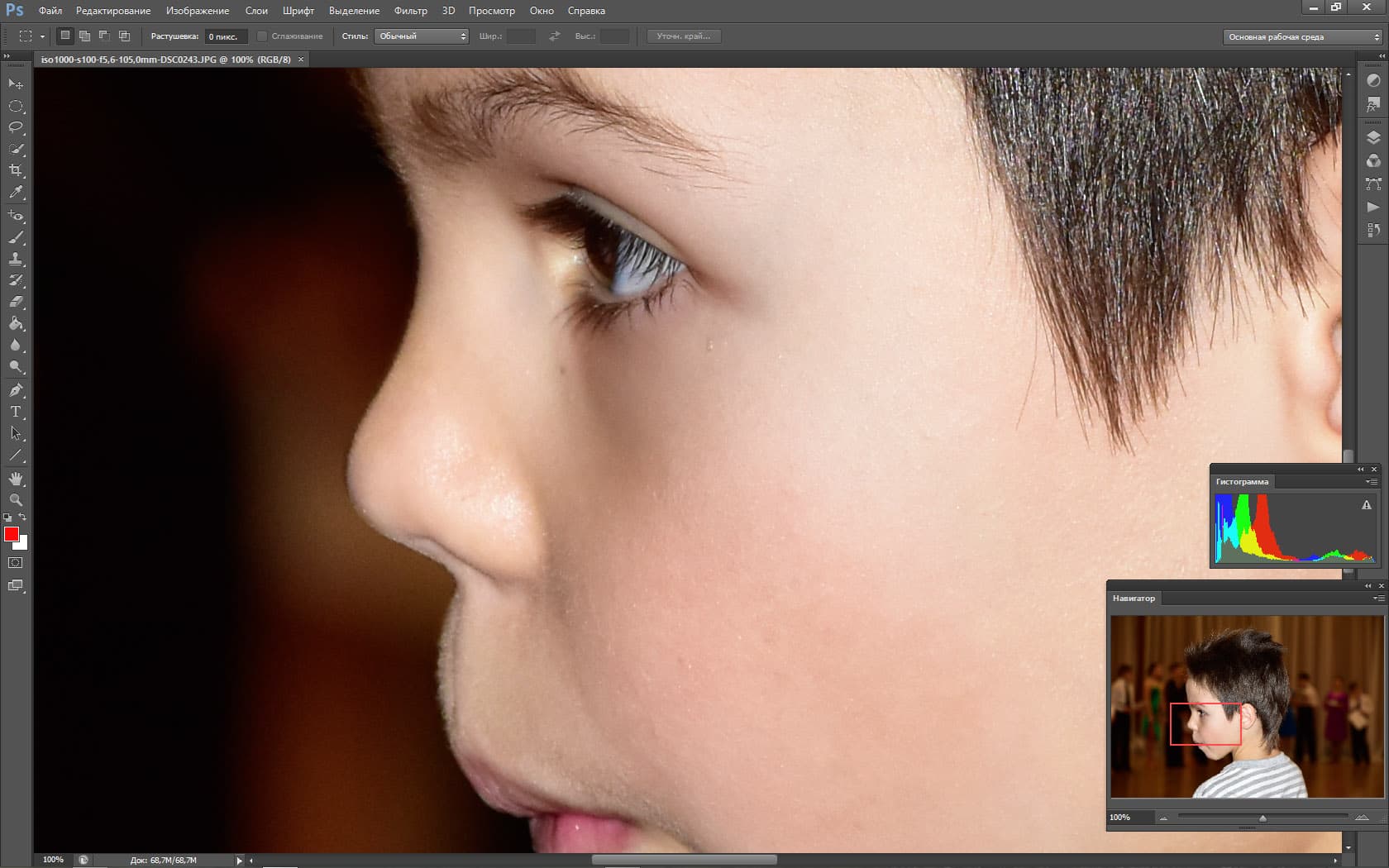Viewport: 1389px width, 868px height.
Task: Select the Horizontal Type tool
Action: (16, 412)
